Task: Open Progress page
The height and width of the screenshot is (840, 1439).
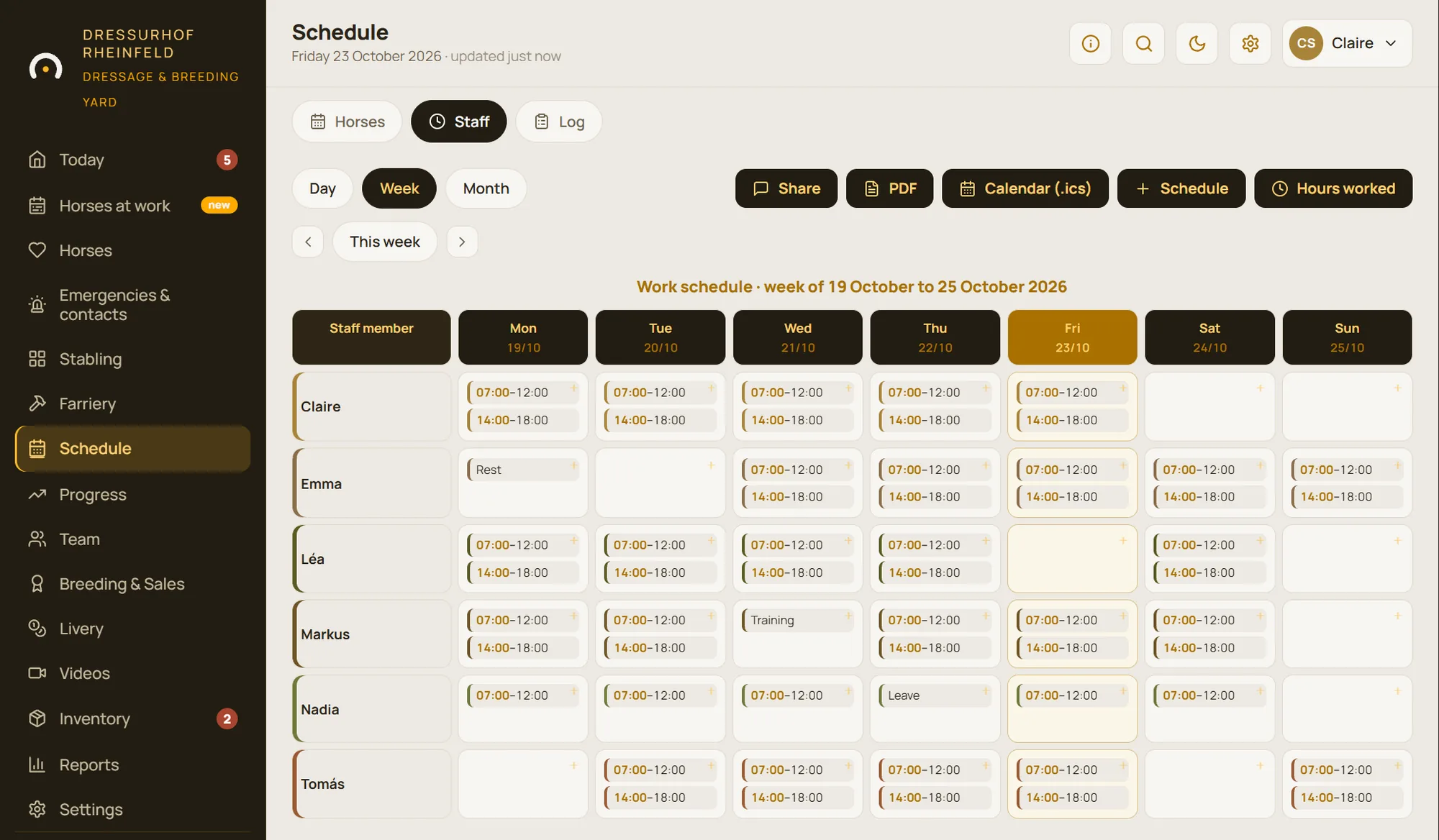Action: click(x=133, y=495)
